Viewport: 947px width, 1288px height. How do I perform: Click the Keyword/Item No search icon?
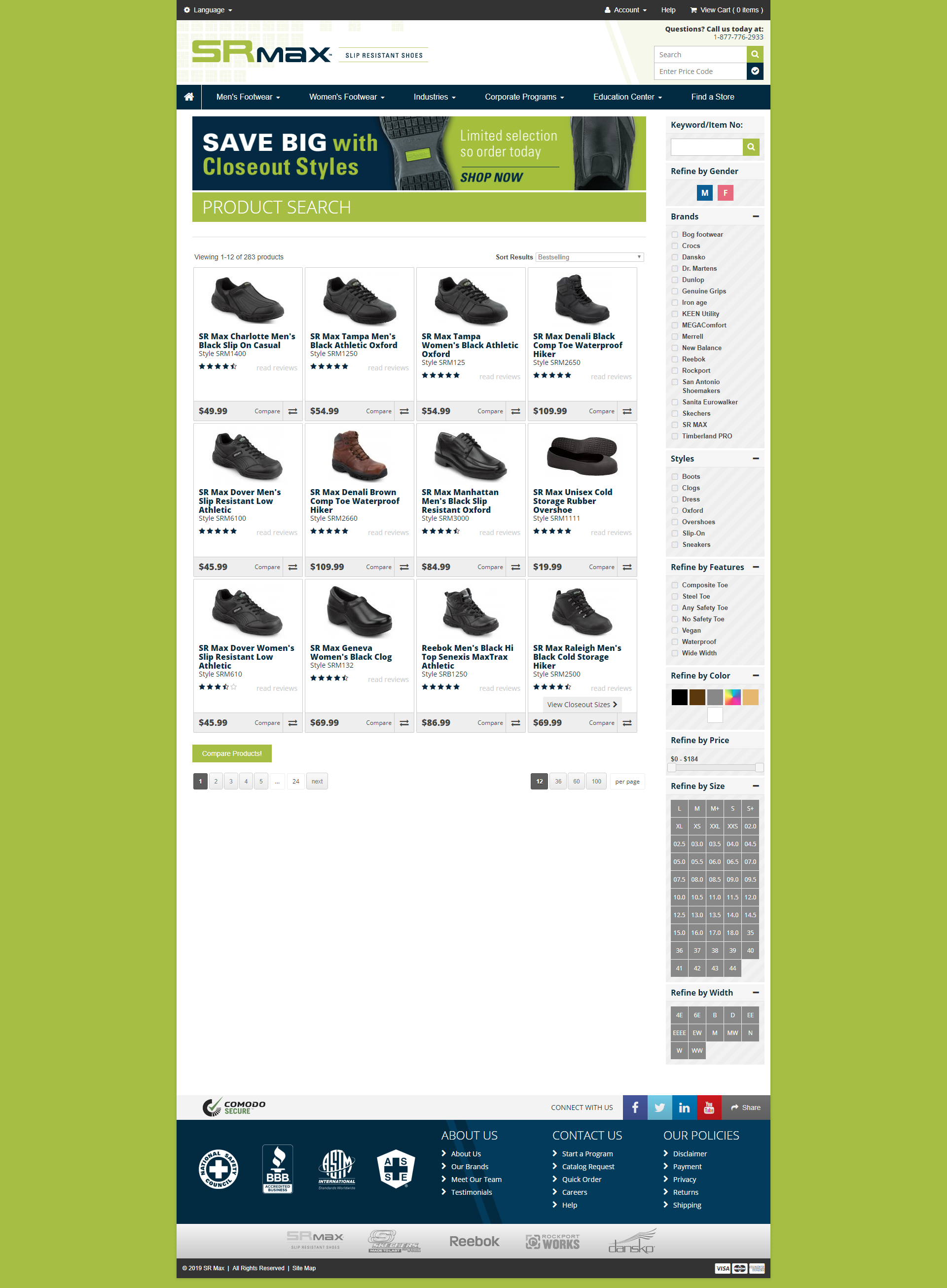751,147
